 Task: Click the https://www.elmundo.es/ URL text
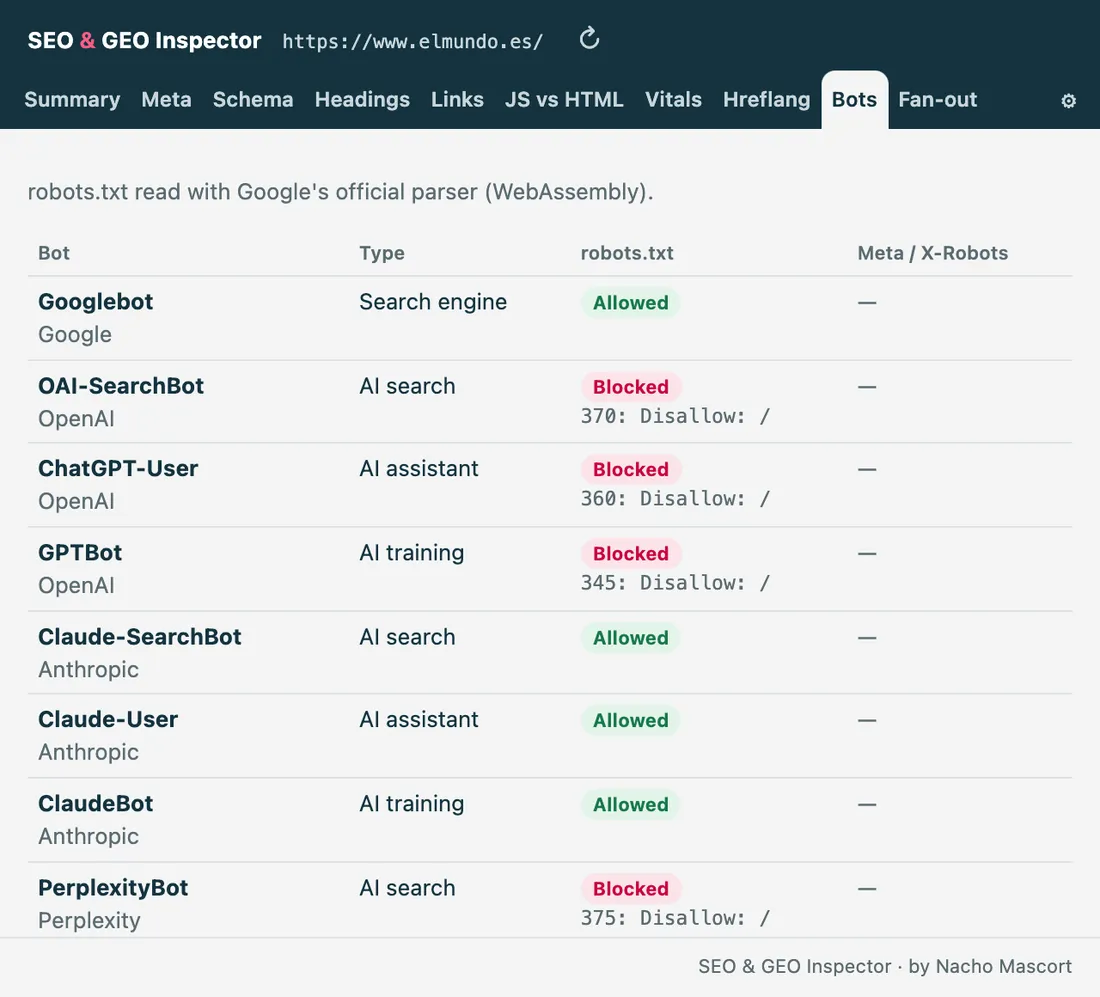[412, 41]
